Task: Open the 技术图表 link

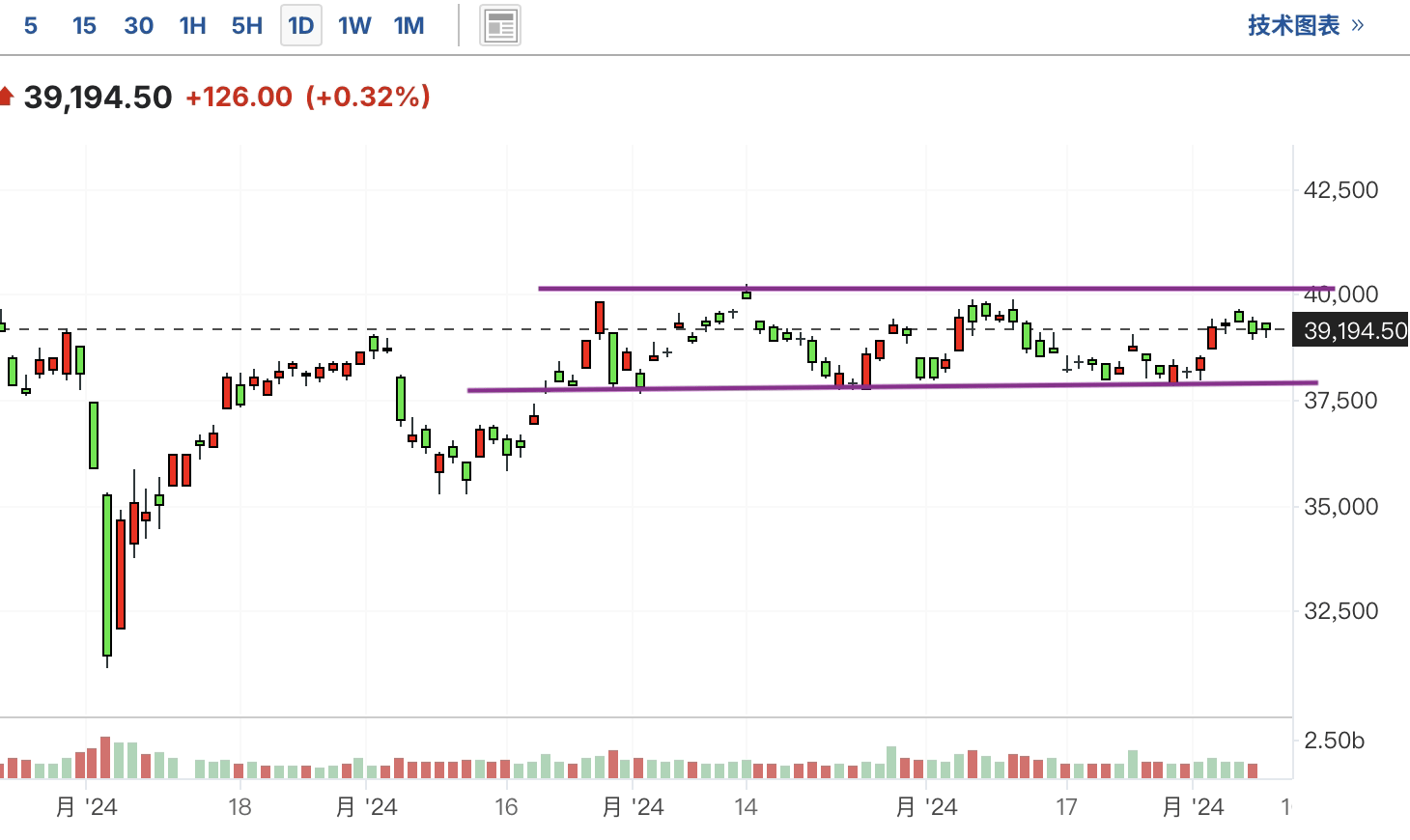Action: [x=1306, y=25]
